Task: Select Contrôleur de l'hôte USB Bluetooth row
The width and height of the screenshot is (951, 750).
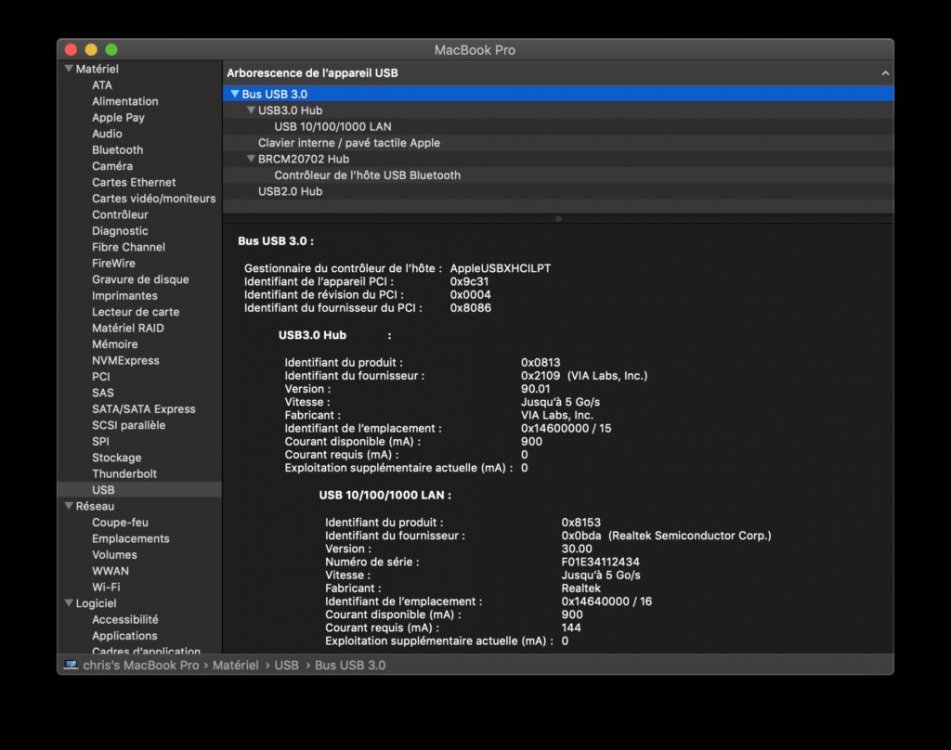Action: [558, 175]
